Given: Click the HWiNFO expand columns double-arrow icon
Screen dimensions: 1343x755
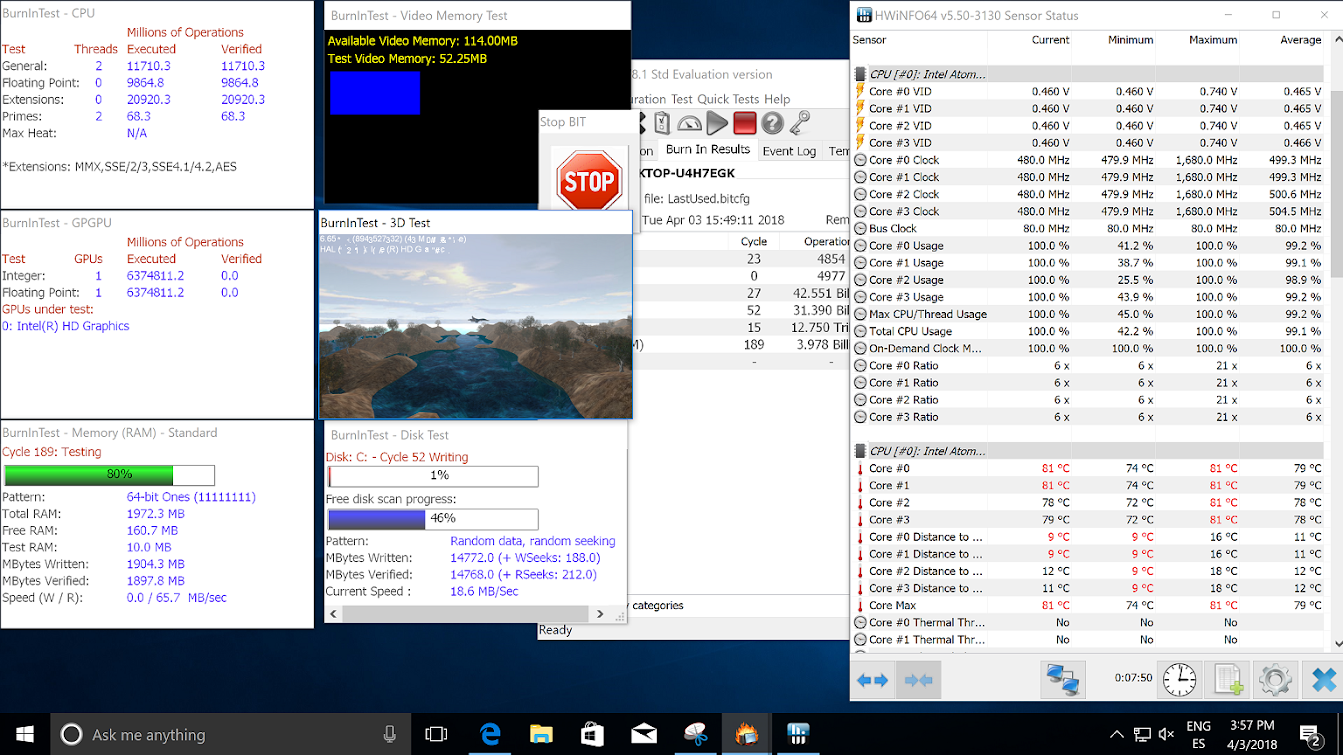Looking at the screenshot, I should [x=872, y=680].
